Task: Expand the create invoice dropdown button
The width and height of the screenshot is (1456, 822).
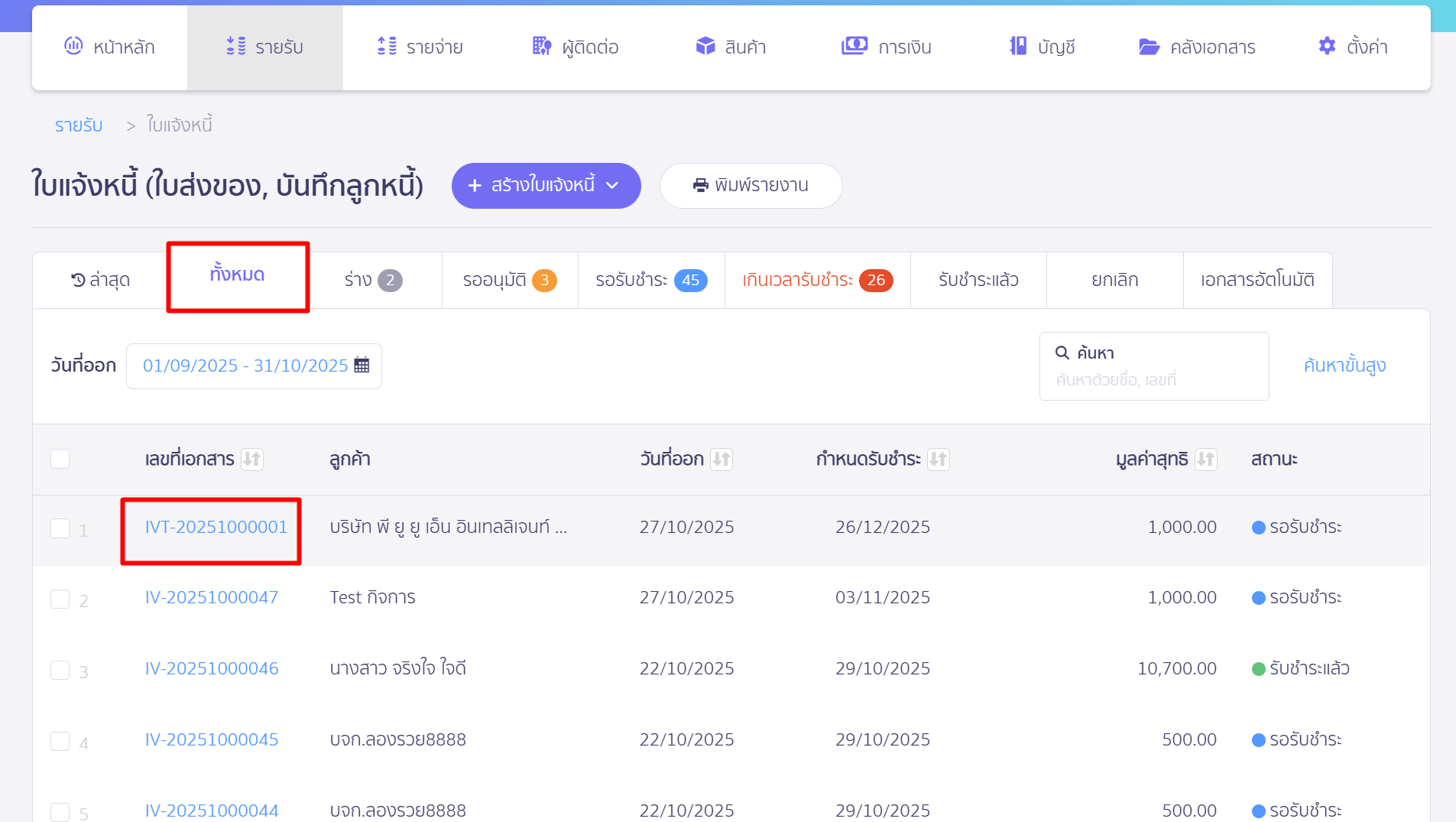Action: click(x=546, y=186)
